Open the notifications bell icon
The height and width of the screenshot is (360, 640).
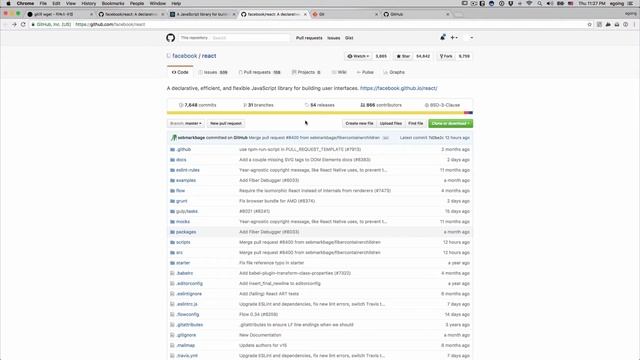tap(443, 38)
